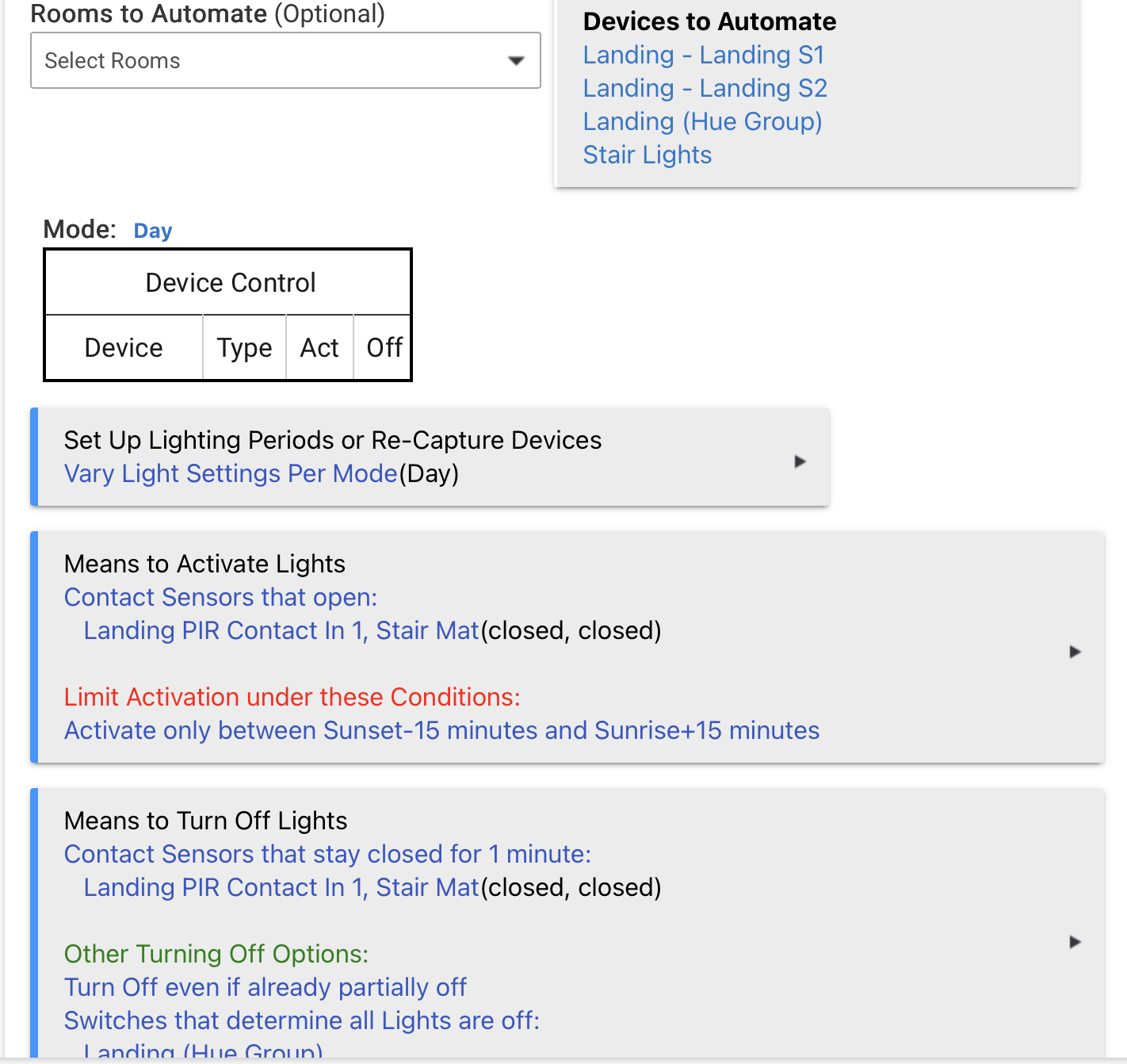This screenshot has width=1127, height=1064.
Task: Click the Act column header
Action: [x=319, y=347]
